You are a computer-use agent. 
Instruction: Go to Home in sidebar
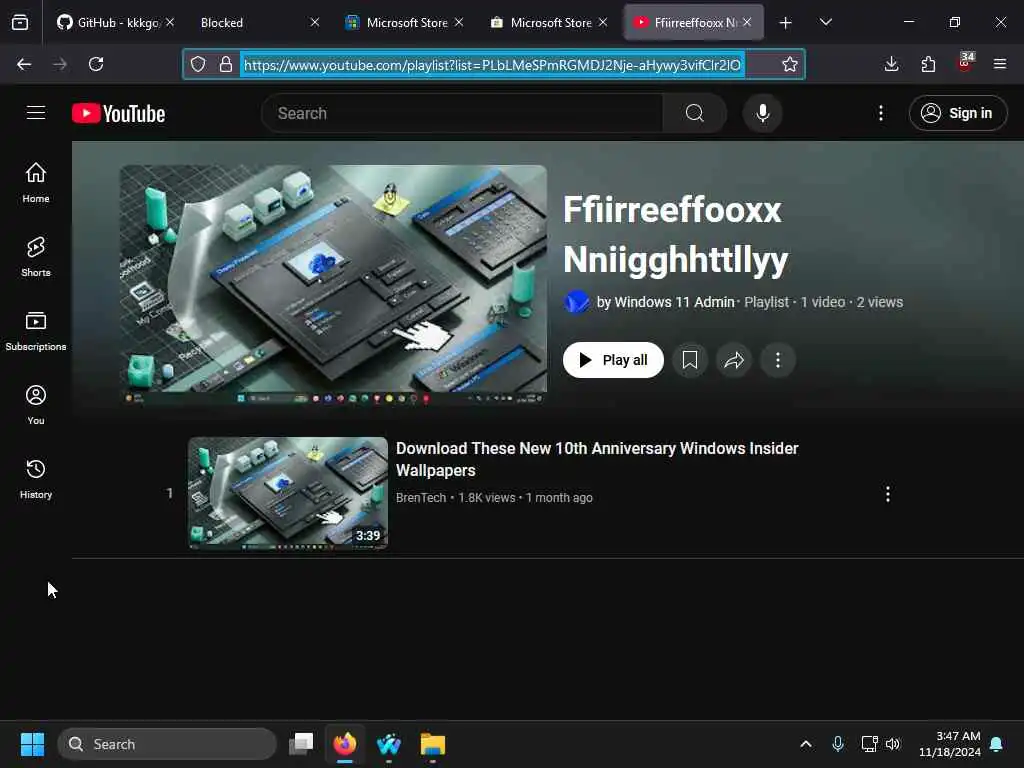[x=36, y=183]
